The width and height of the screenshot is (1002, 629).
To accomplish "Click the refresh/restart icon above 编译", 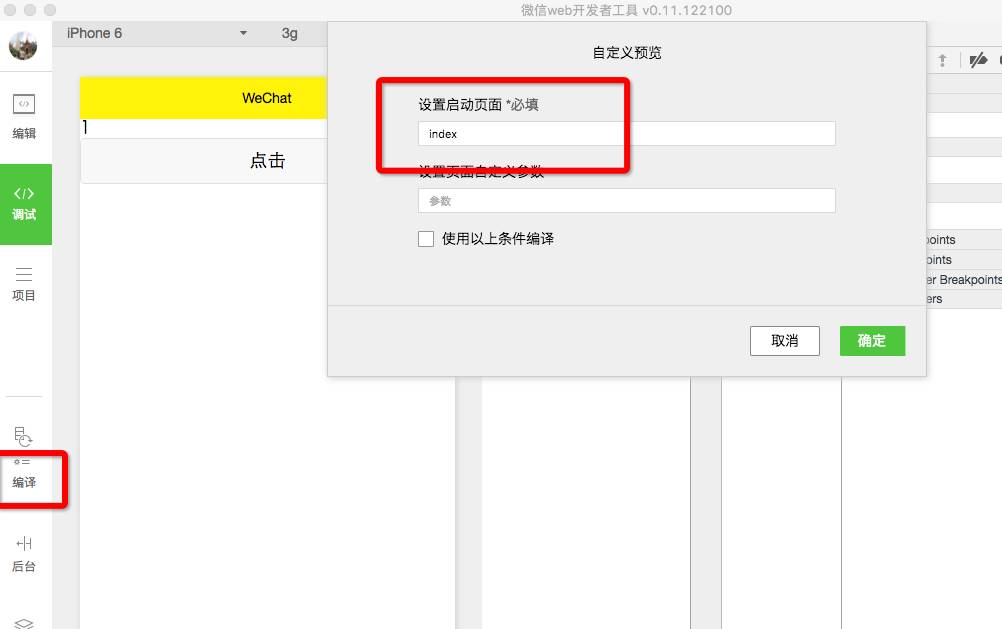I will [23, 437].
